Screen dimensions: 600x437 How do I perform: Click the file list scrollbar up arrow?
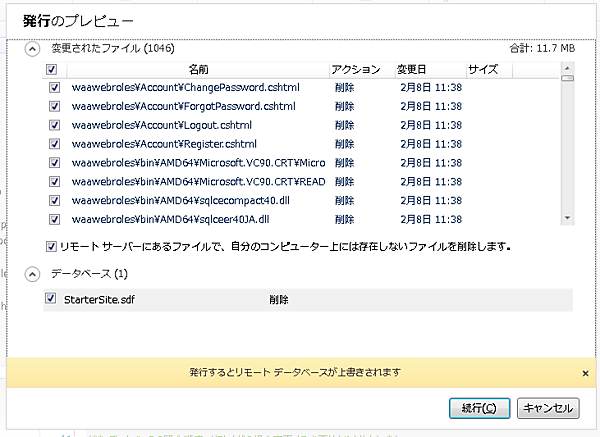tap(567, 68)
